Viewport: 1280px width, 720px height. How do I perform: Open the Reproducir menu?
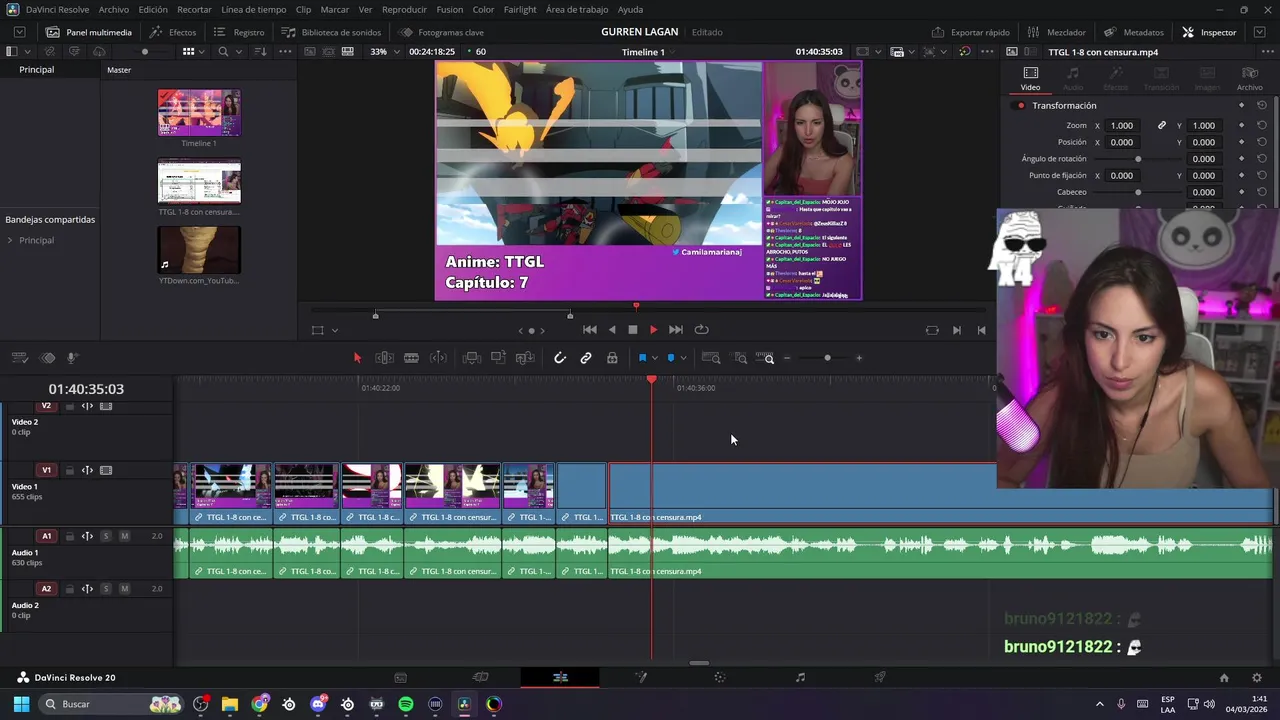click(x=404, y=9)
